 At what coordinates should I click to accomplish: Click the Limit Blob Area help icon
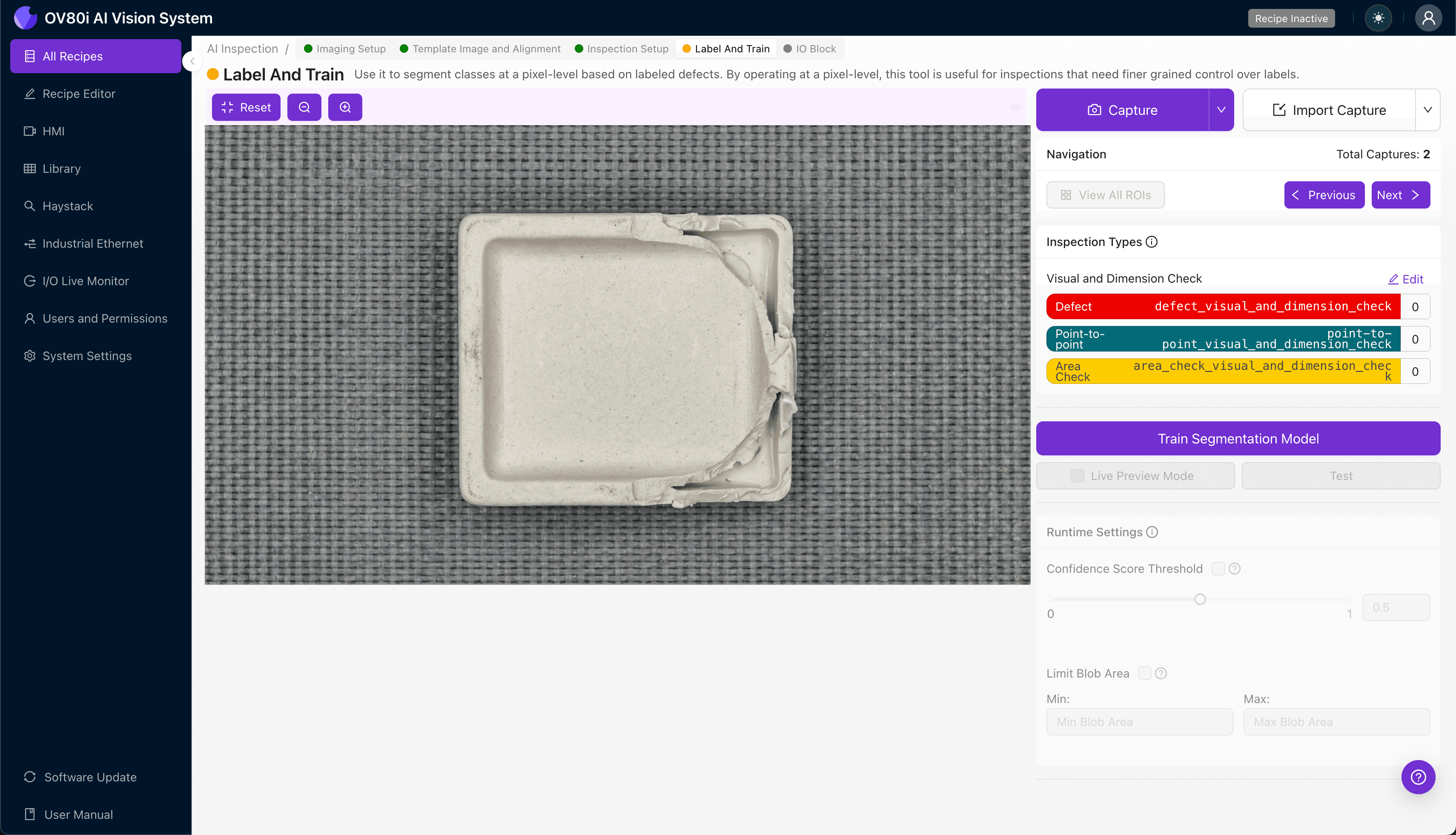tap(1161, 673)
